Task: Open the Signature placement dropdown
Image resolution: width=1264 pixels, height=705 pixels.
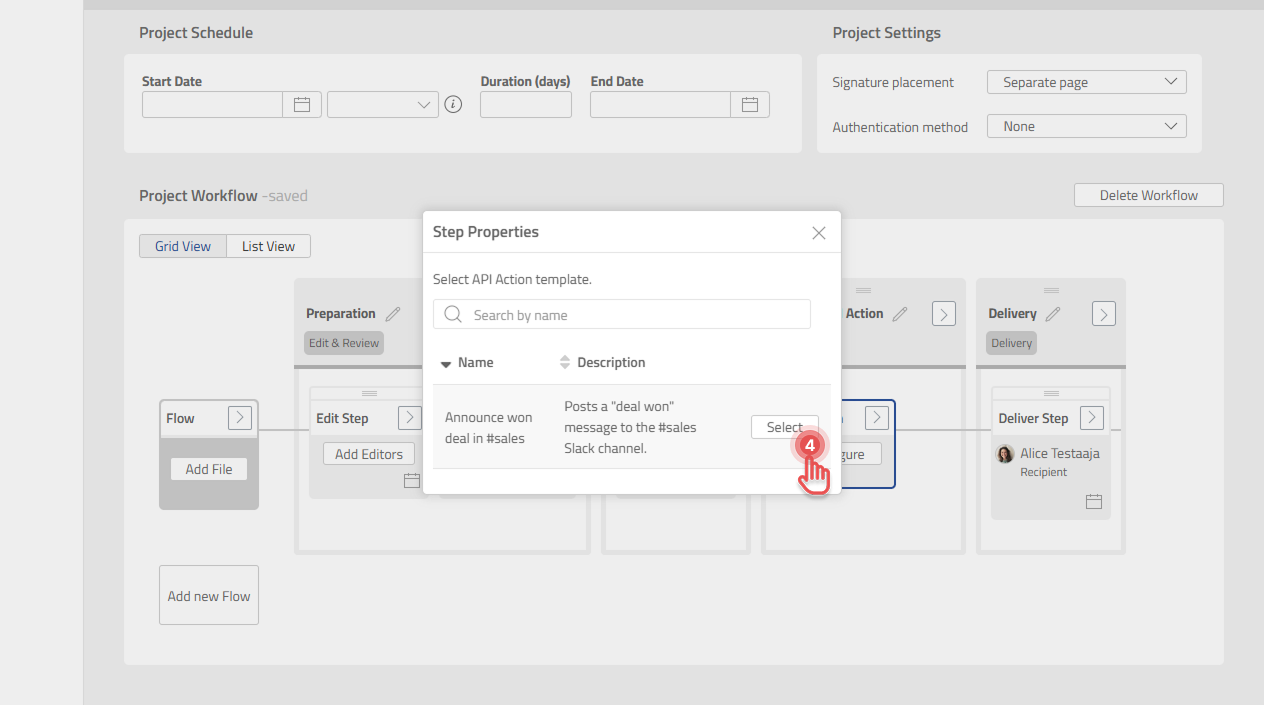Action: [x=1087, y=82]
